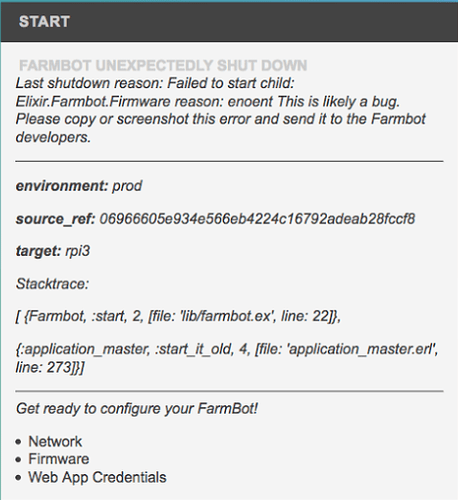Select the Stacktrace heading
This screenshot has height=500, width=458.
pos(52,284)
